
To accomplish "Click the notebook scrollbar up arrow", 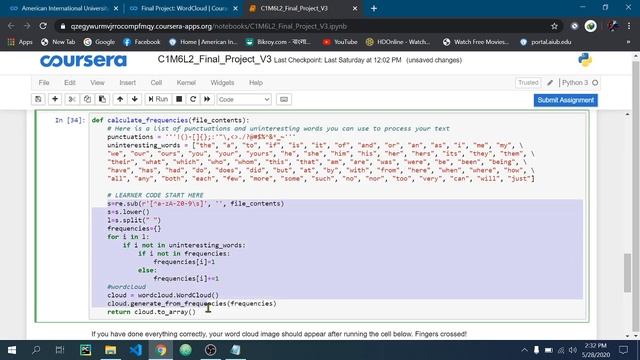I will tap(627, 115).
